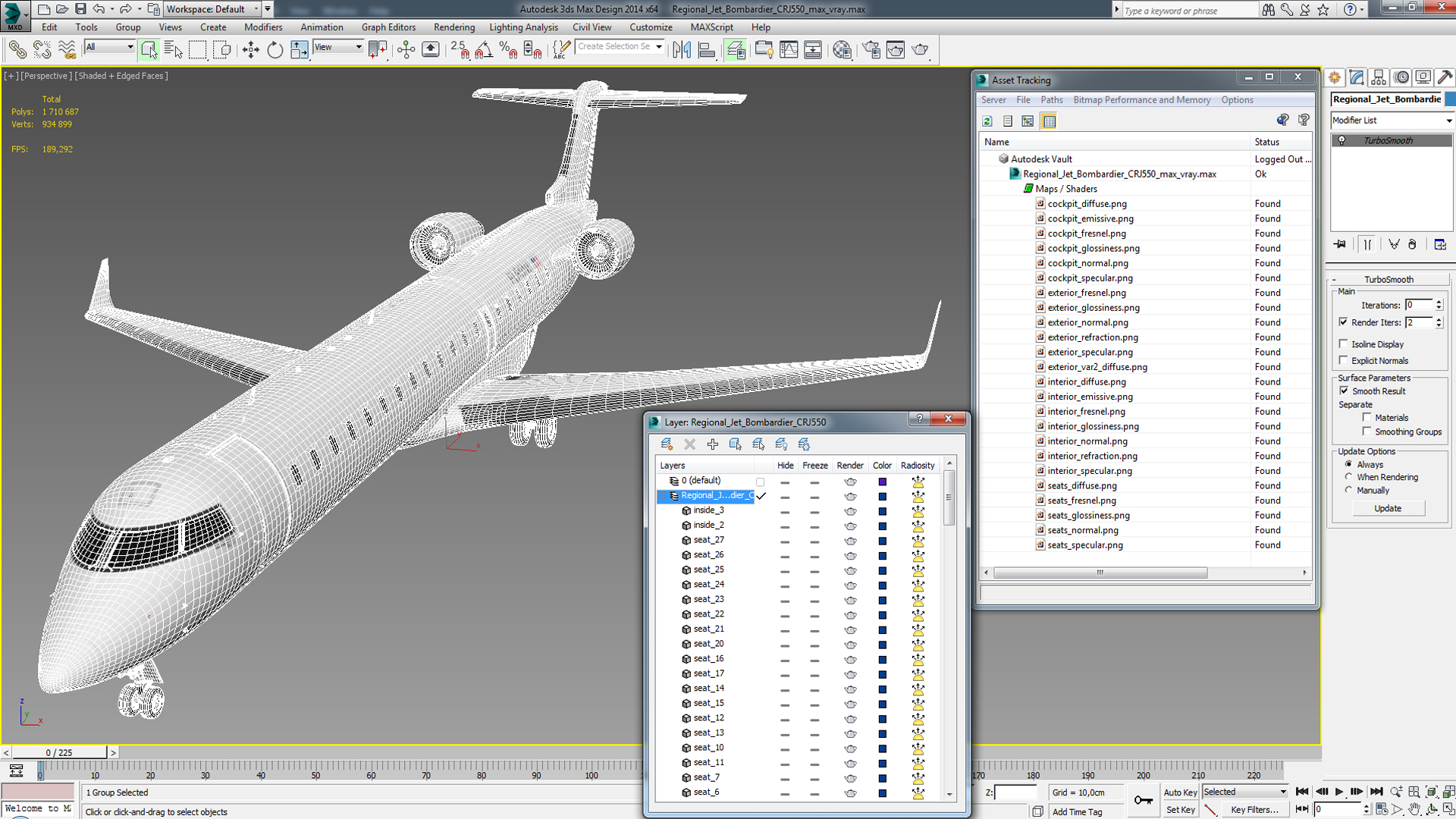The width and height of the screenshot is (1456, 819).
Task: Click the Mirror tool icon
Action: (x=681, y=50)
